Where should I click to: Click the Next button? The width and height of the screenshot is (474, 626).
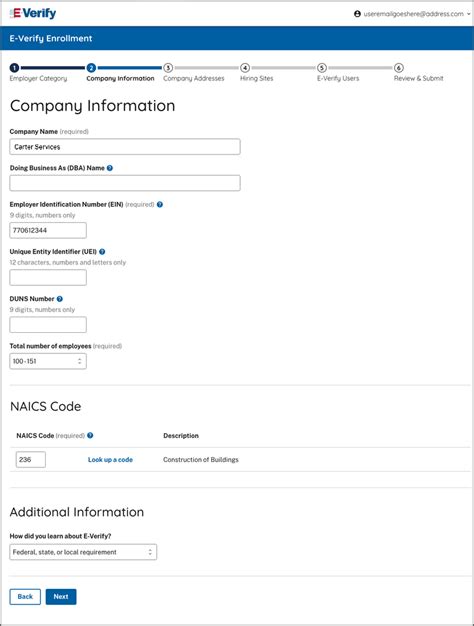[x=61, y=596]
